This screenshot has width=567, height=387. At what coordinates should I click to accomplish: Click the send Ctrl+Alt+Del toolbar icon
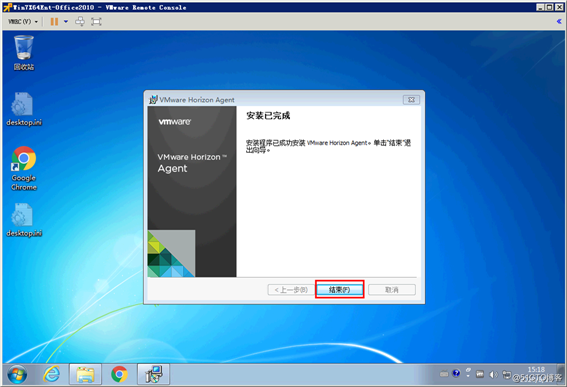point(80,22)
